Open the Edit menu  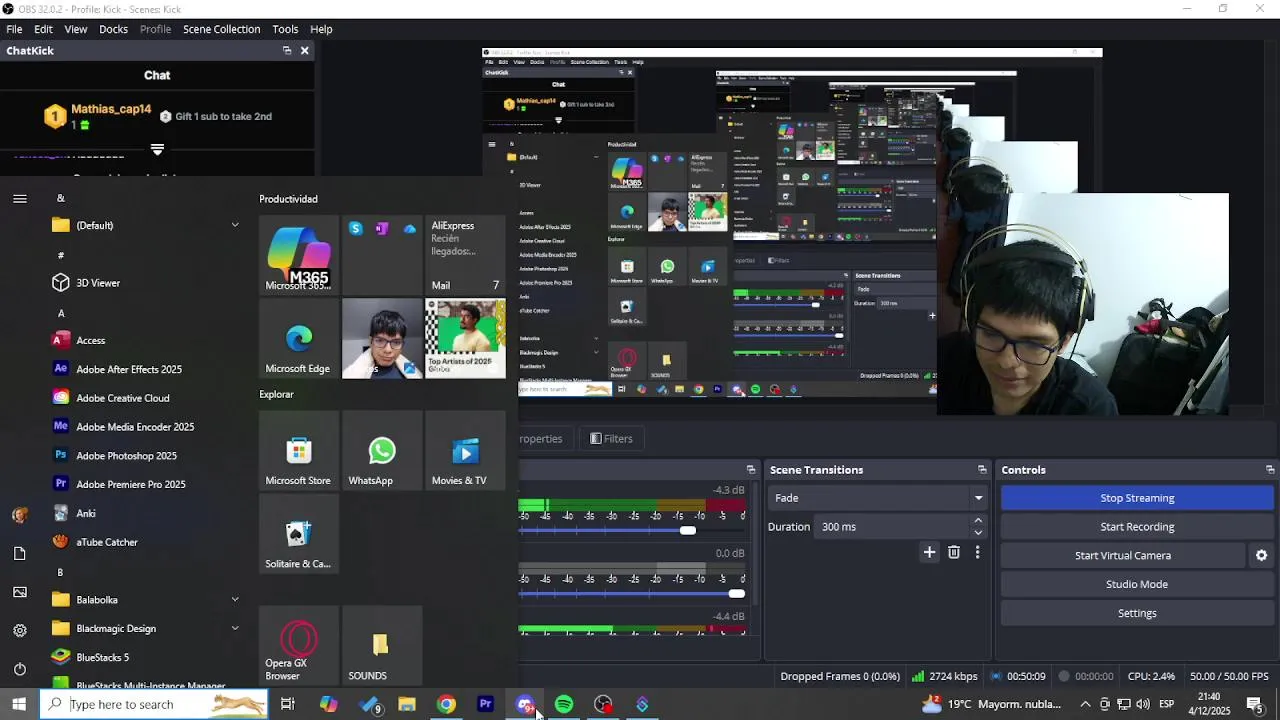[43, 29]
